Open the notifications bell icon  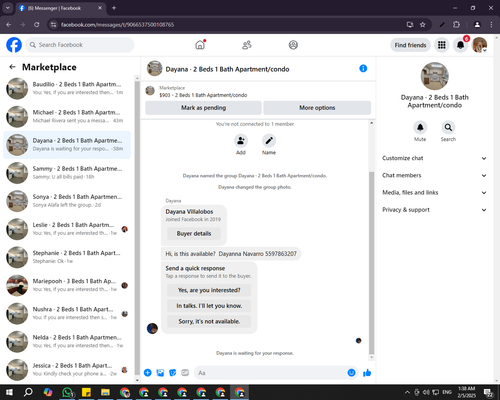[x=461, y=45]
